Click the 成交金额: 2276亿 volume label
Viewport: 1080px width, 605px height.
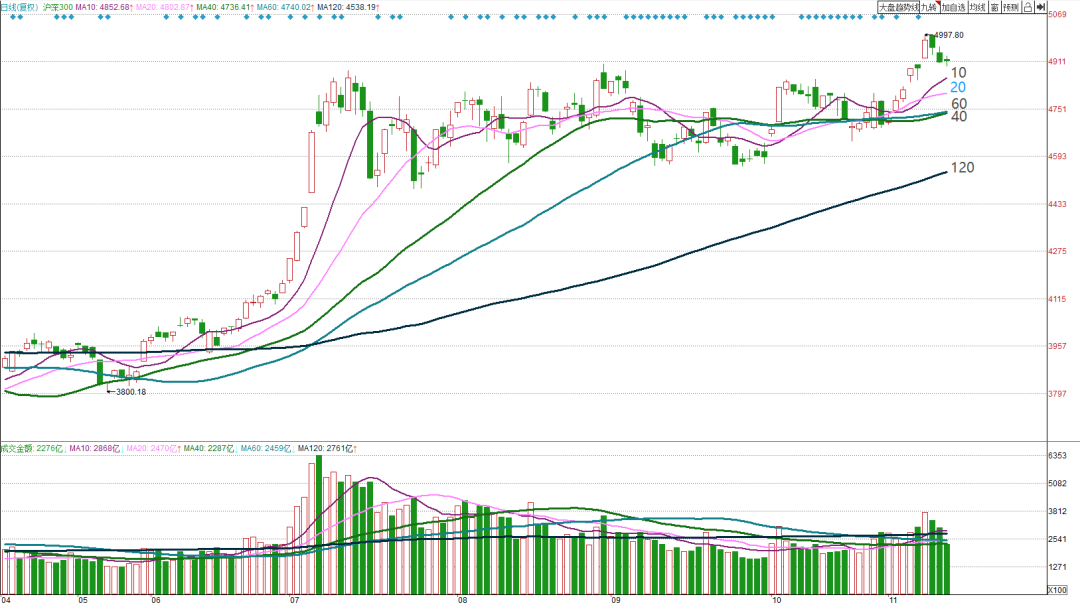coord(32,449)
